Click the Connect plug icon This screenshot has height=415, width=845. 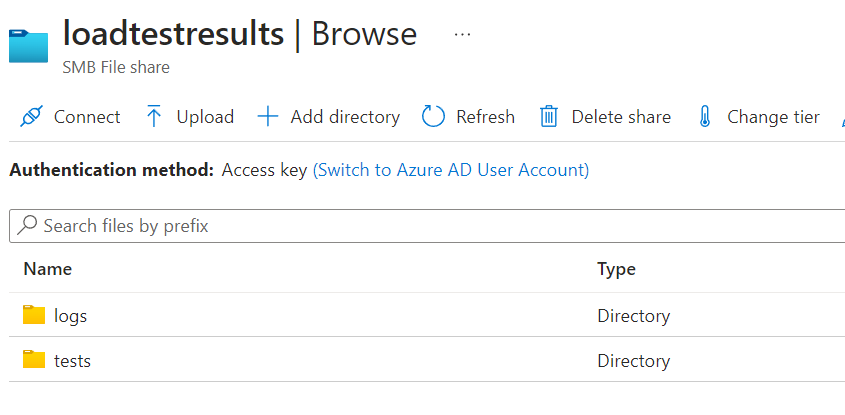[31, 117]
